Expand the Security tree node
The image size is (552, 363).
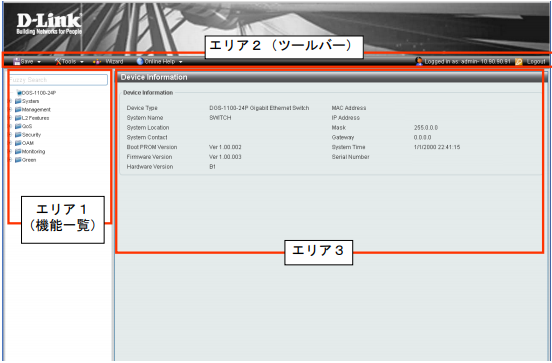(10, 135)
